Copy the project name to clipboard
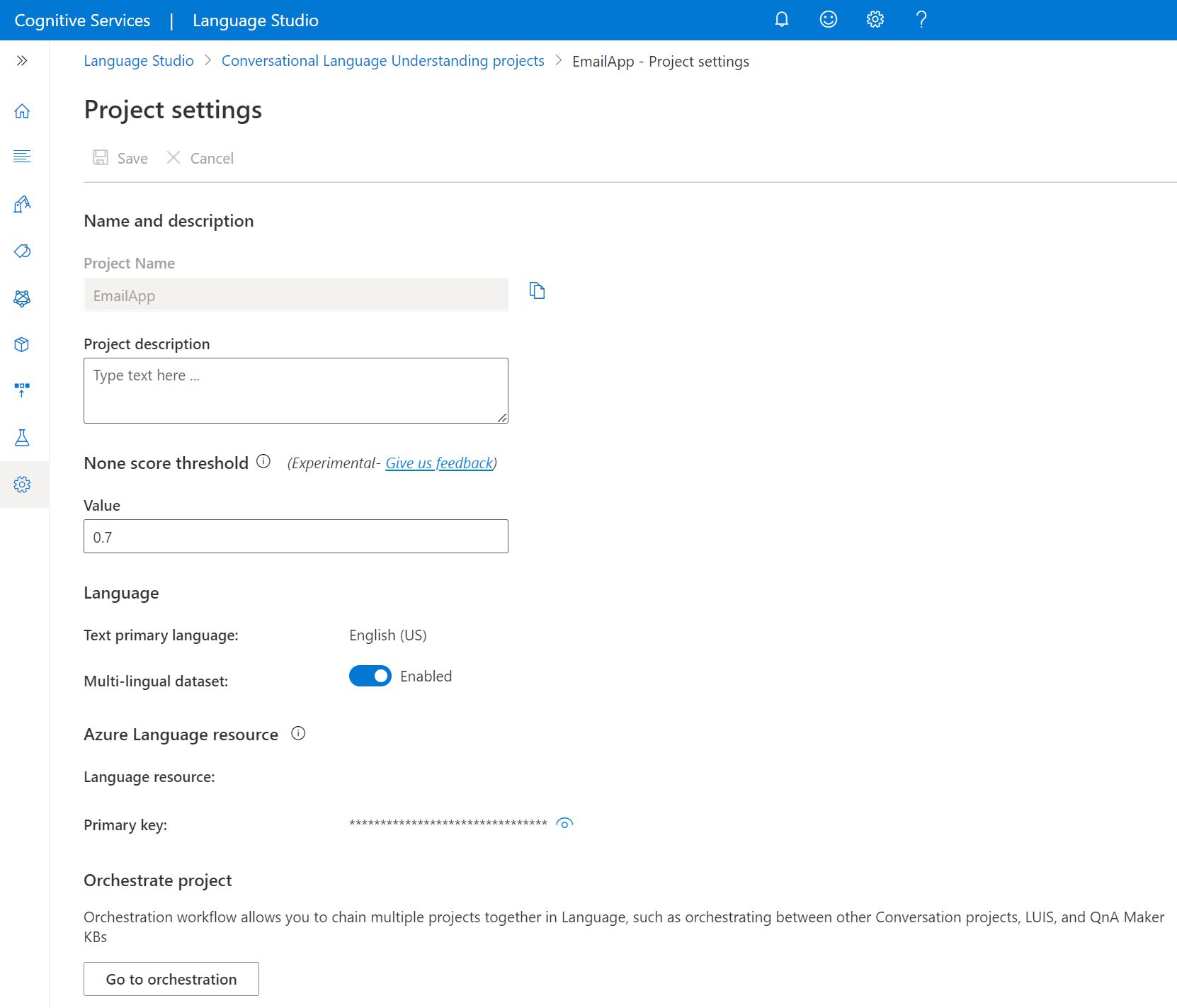Viewport: 1177px width, 1008px height. click(x=538, y=290)
